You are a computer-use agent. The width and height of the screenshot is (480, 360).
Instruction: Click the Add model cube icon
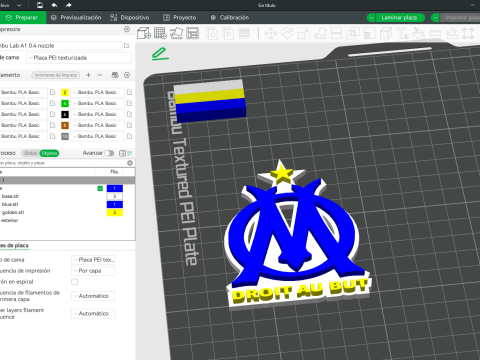[x=144, y=33]
